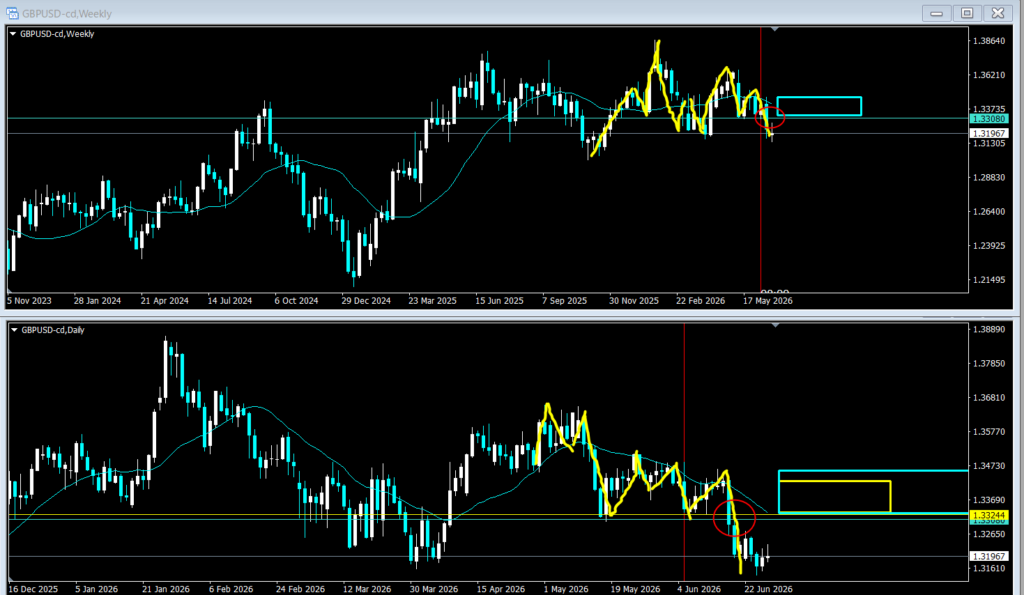The image size is (1024, 595).
Task: Click the 15 Jun 2025 date label
Action: (500, 301)
